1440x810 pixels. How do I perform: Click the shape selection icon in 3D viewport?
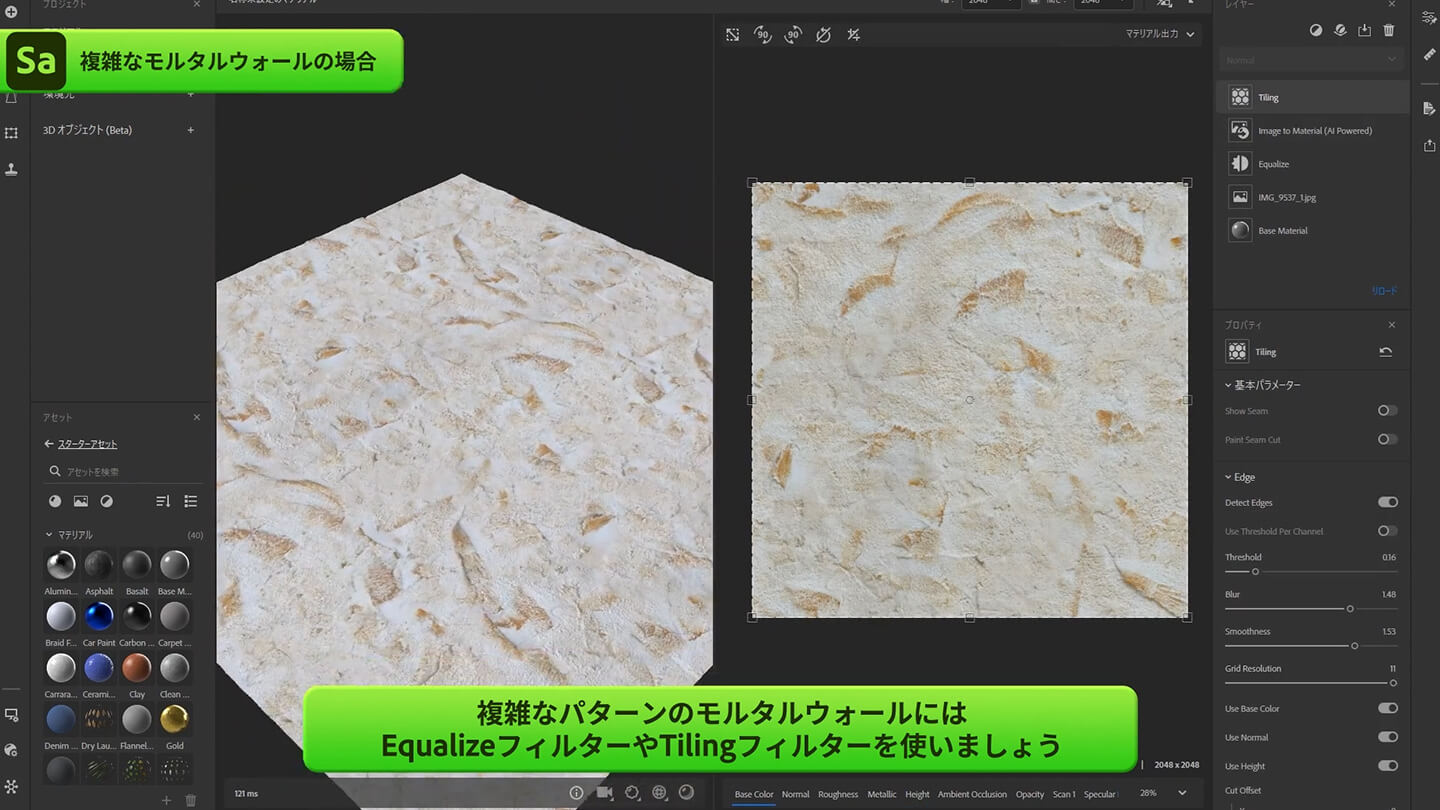coord(632,792)
